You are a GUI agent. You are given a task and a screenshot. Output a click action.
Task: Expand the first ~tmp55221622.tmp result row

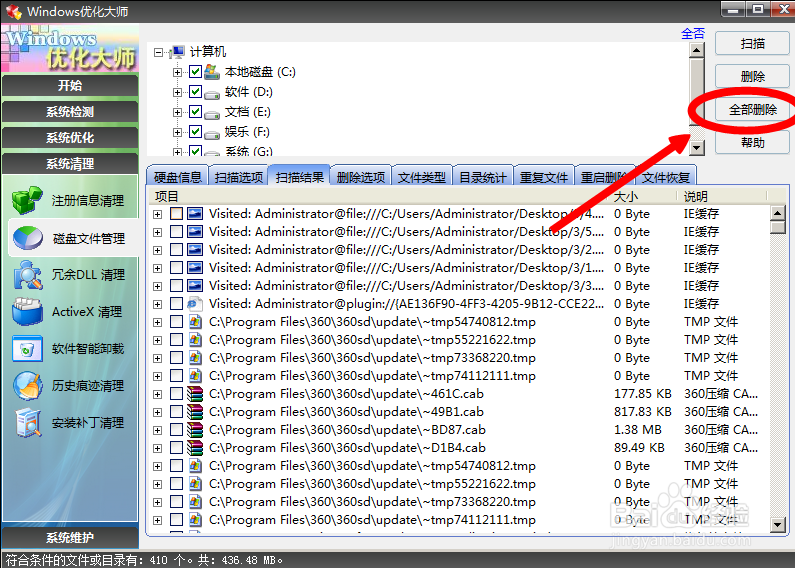158,340
